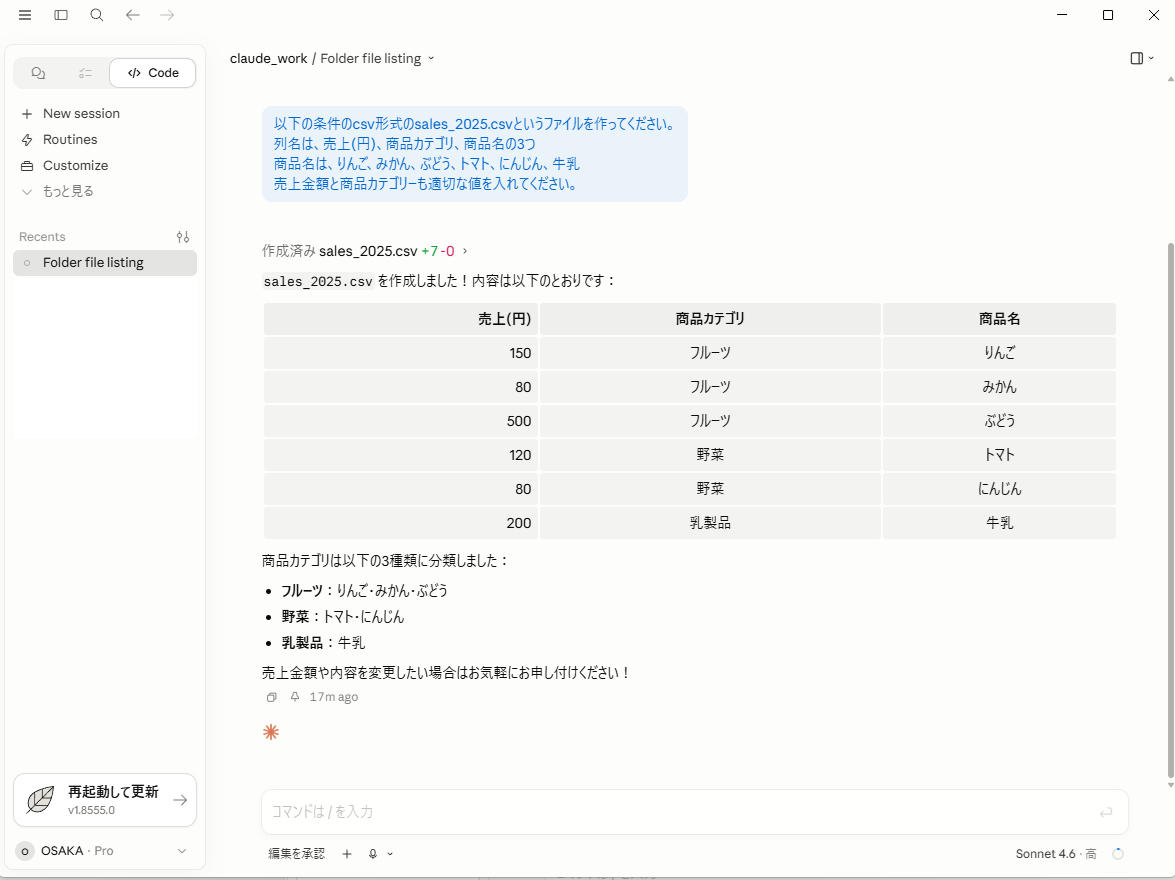Go forward with right arrow
Viewport: 1175px width, 880px height.
pyautogui.click(x=167, y=15)
